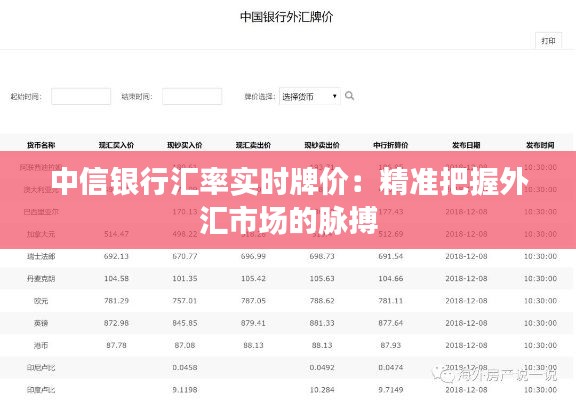Screen dimensions: 576x400
Task: Click the 中行折算价 column header
Action: tap(390, 145)
